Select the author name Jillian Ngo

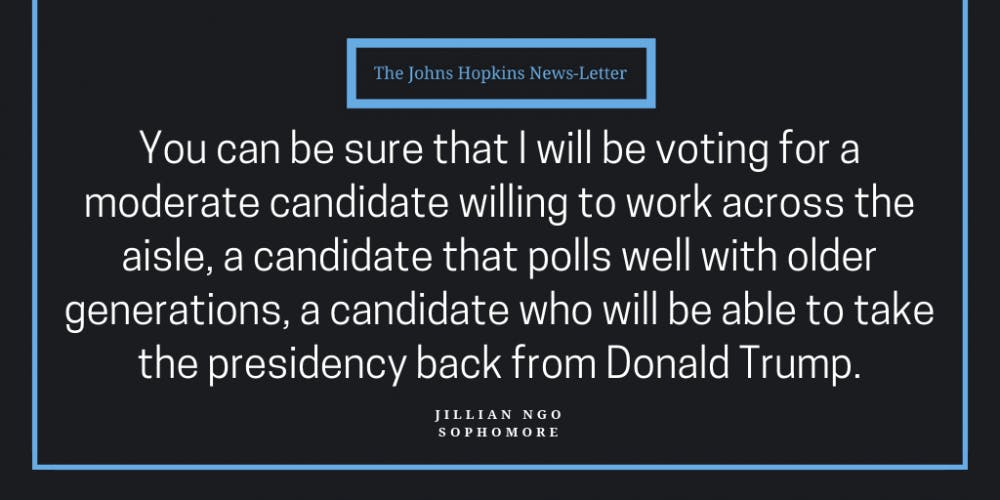click(499, 415)
